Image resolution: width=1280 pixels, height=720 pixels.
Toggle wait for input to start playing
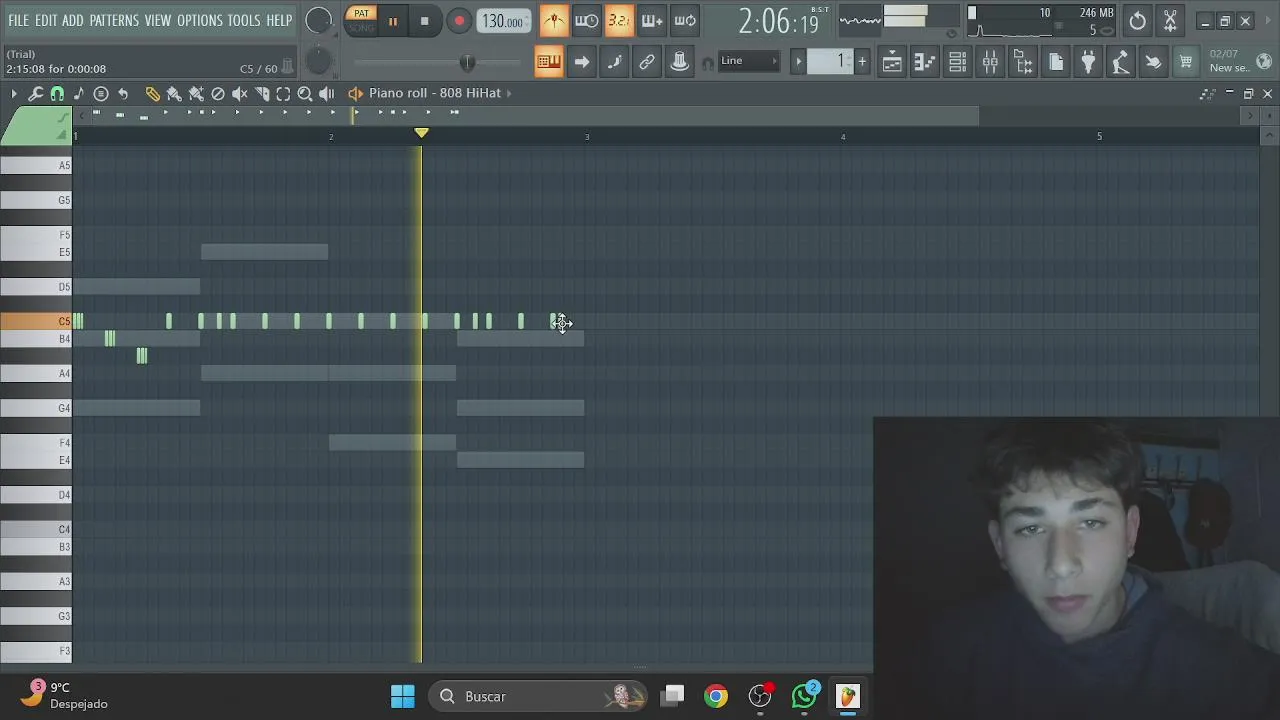point(587,20)
